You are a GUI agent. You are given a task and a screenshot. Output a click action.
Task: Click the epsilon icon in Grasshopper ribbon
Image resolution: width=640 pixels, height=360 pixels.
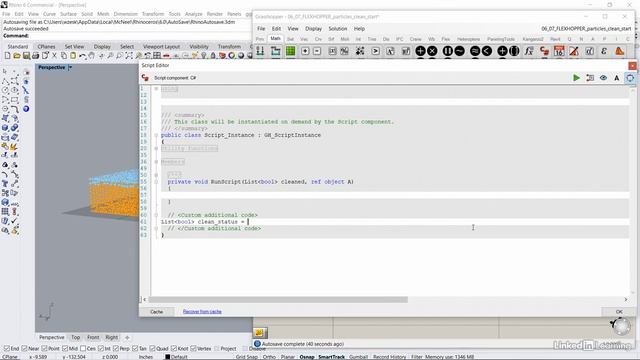point(604,51)
